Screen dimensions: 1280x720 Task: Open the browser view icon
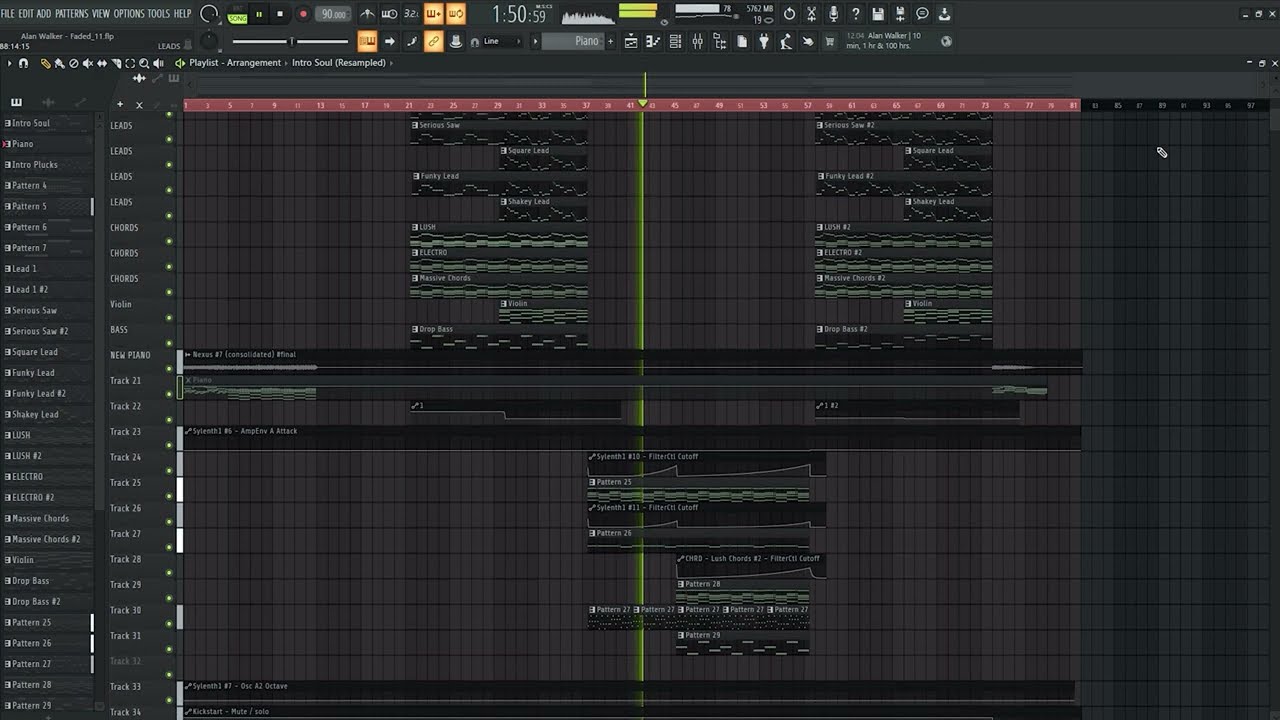point(719,41)
